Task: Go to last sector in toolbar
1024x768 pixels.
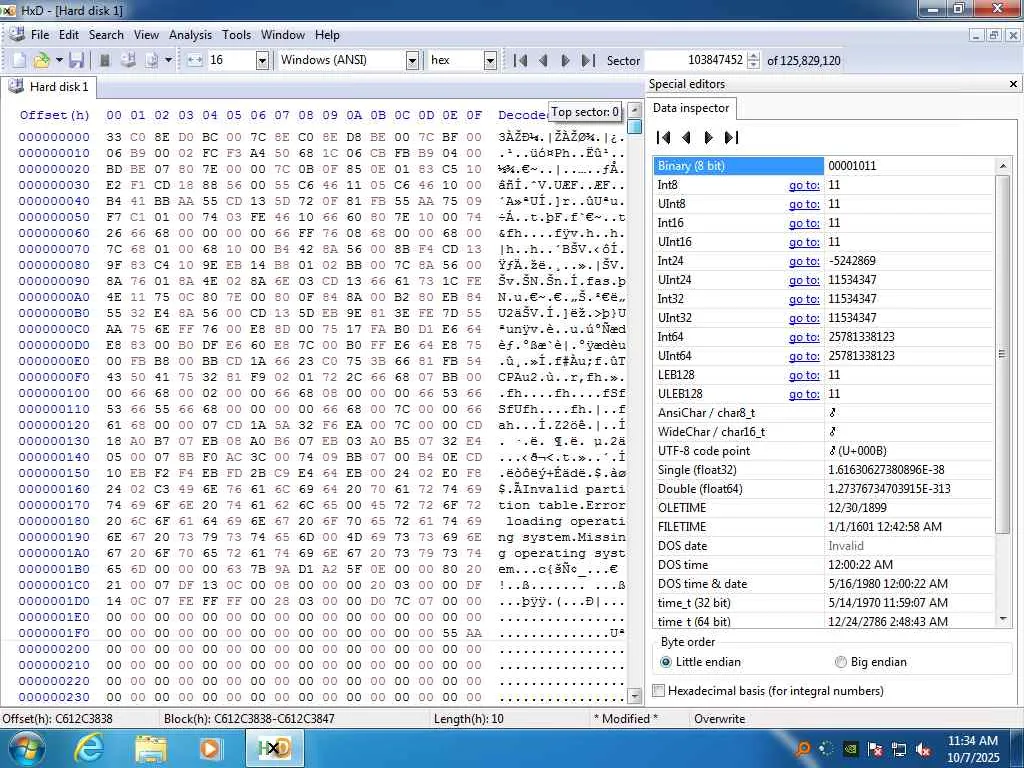Action: pos(588,60)
